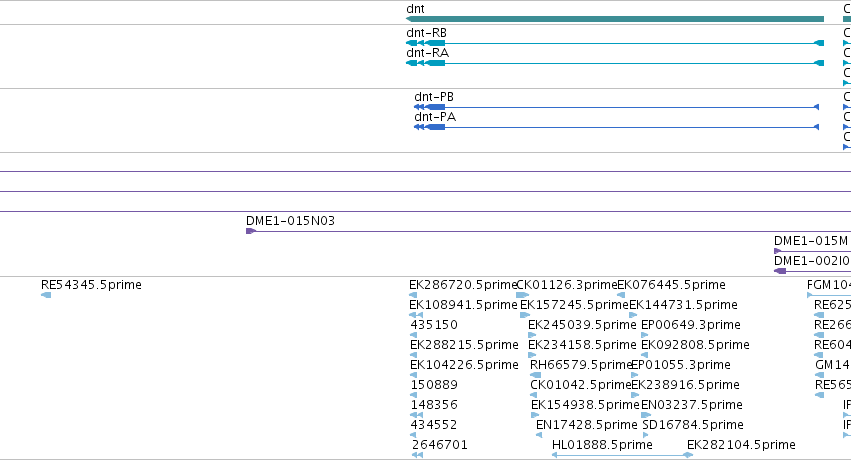Screen dimensions: 851x460
Task: Select the RE54345.5prime EST arrow
Action: coord(46,295)
